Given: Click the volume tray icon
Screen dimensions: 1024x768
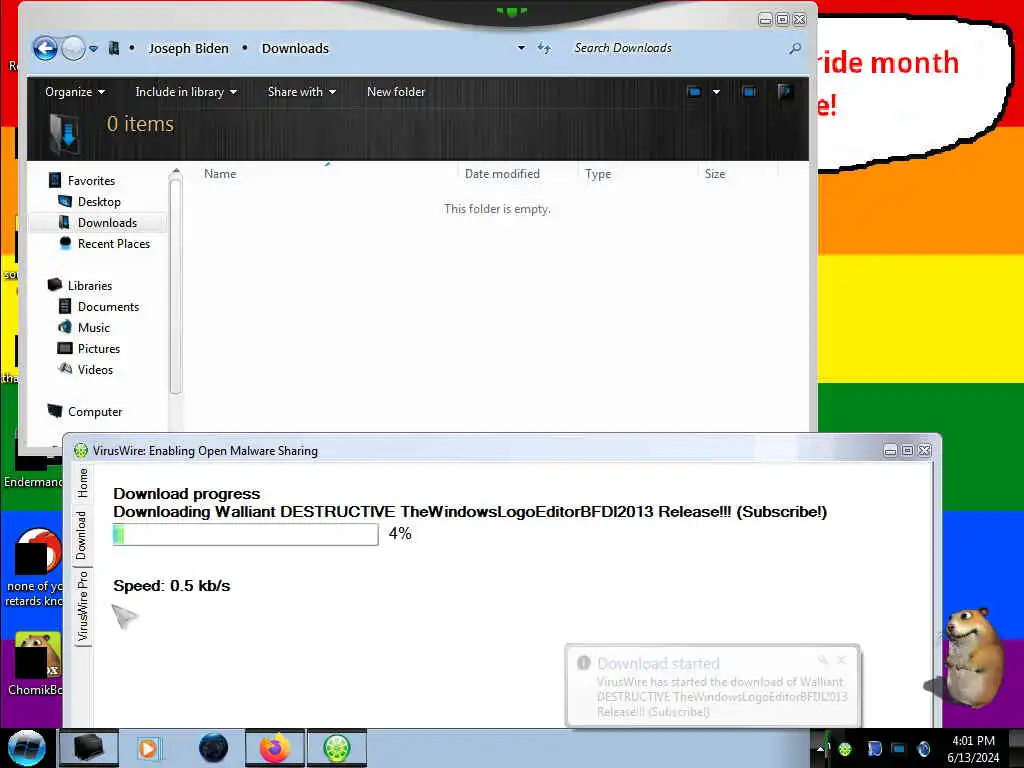Looking at the screenshot, I should pos(923,749).
